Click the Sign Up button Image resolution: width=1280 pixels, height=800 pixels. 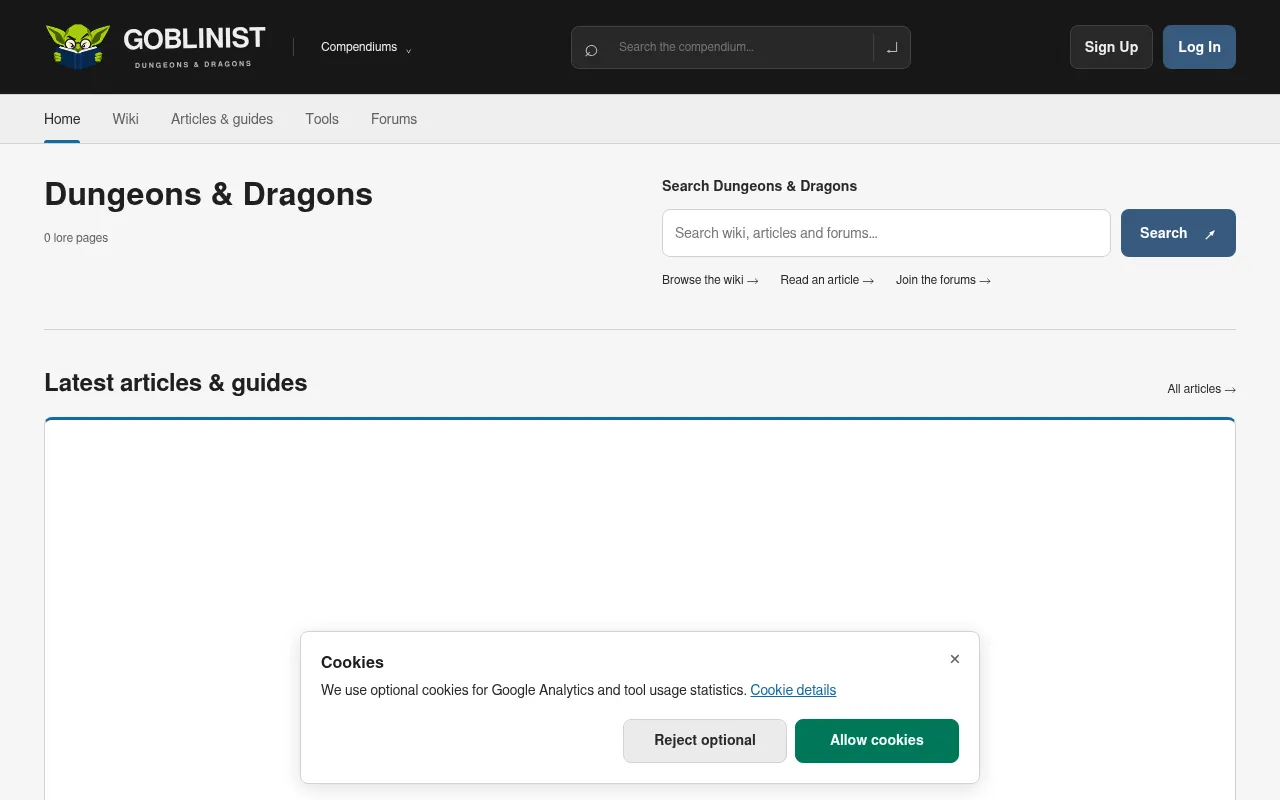click(1111, 47)
